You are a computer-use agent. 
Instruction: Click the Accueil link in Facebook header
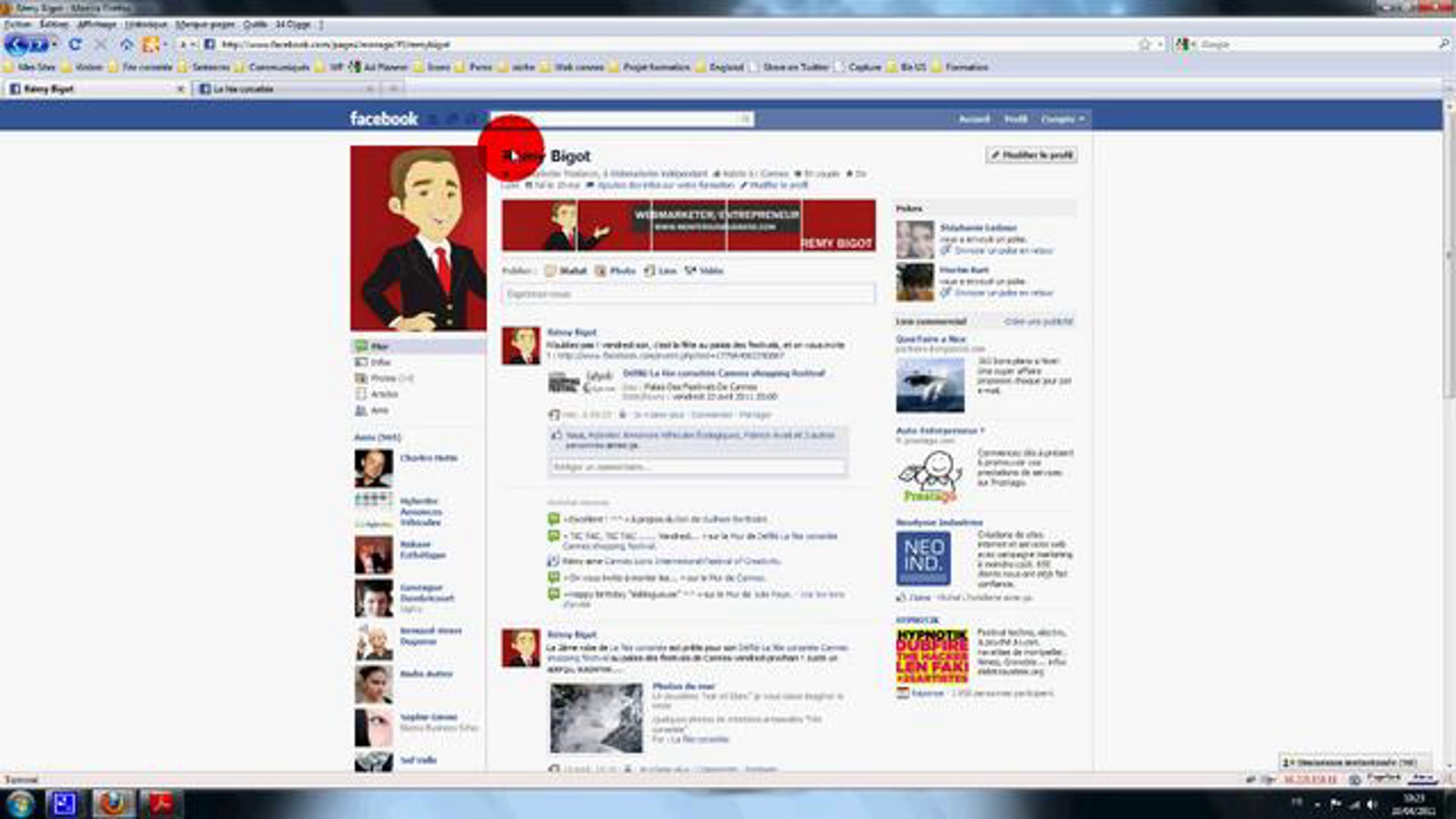click(974, 119)
